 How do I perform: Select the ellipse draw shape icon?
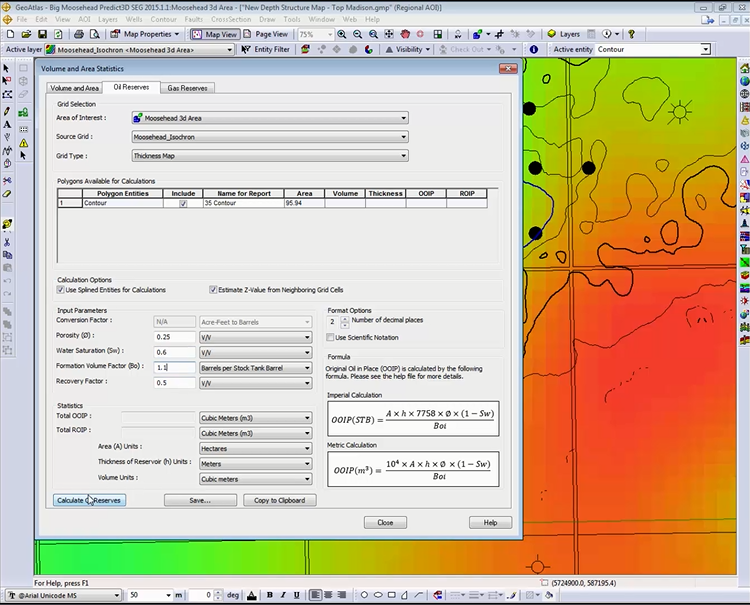tap(378, 595)
